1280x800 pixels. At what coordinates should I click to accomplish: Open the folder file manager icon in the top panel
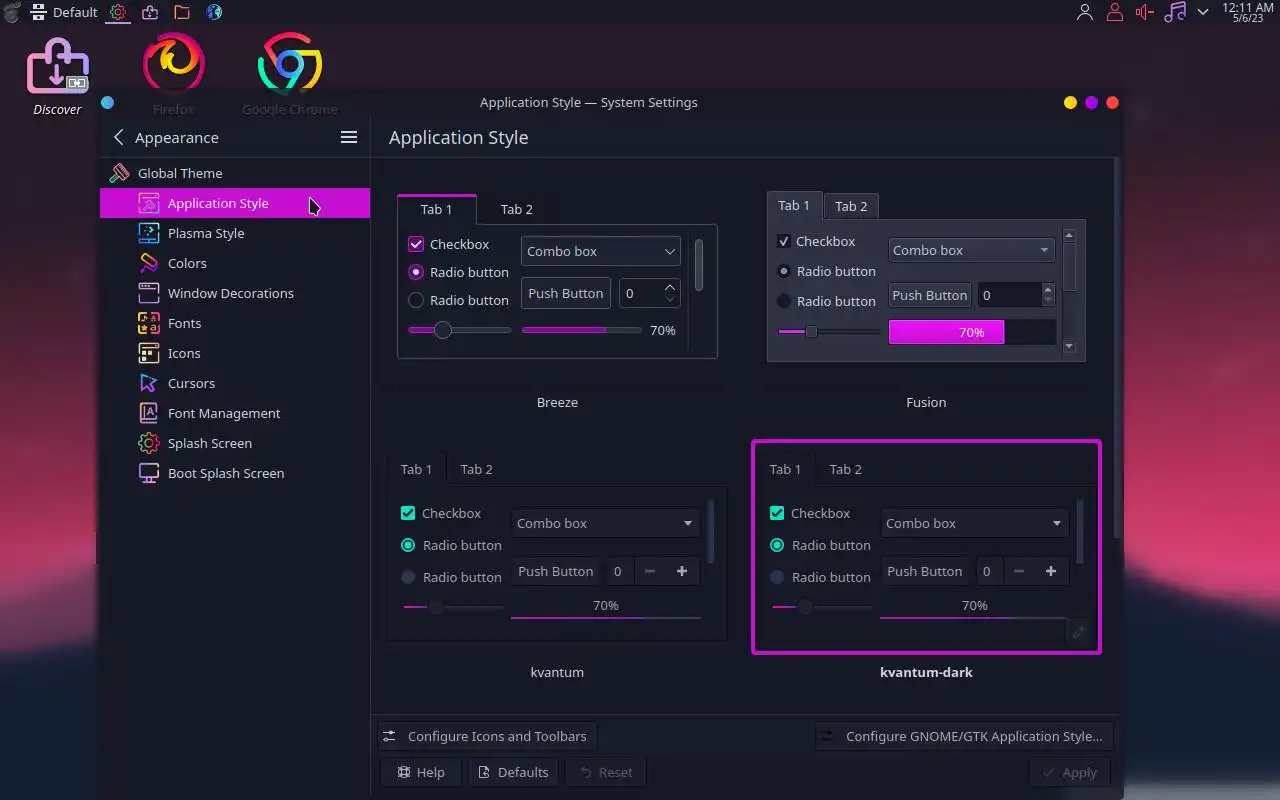click(x=182, y=12)
